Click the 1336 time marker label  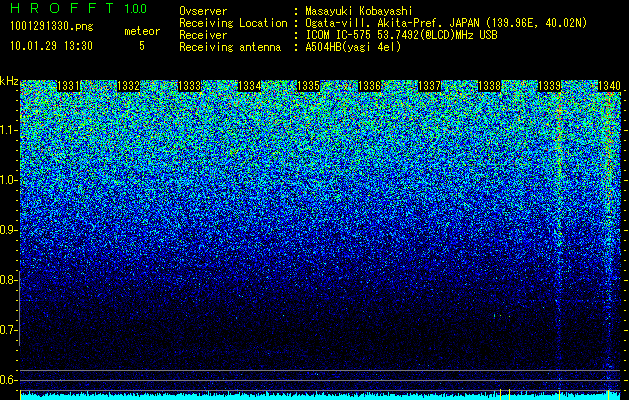pos(369,86)
